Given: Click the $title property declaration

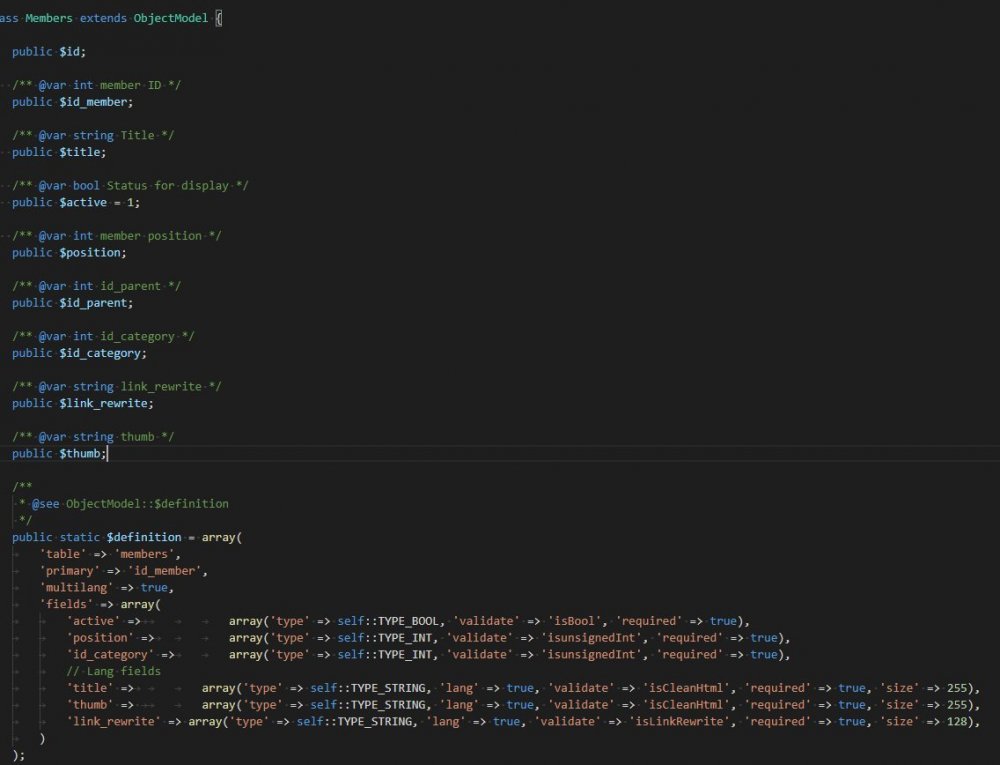Looking at the screenshot, I should point(82,152).
